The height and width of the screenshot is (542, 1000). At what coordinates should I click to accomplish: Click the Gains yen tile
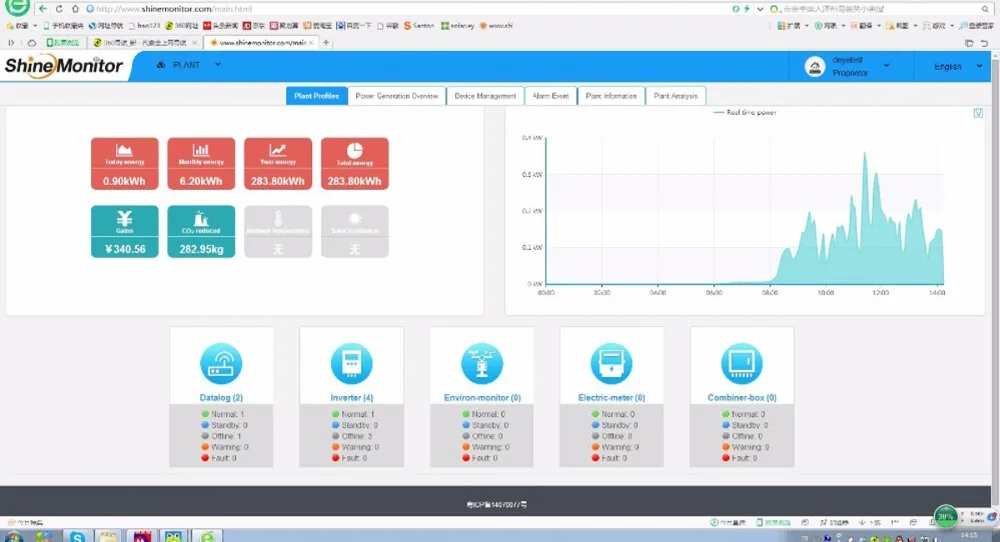[124, 231]
